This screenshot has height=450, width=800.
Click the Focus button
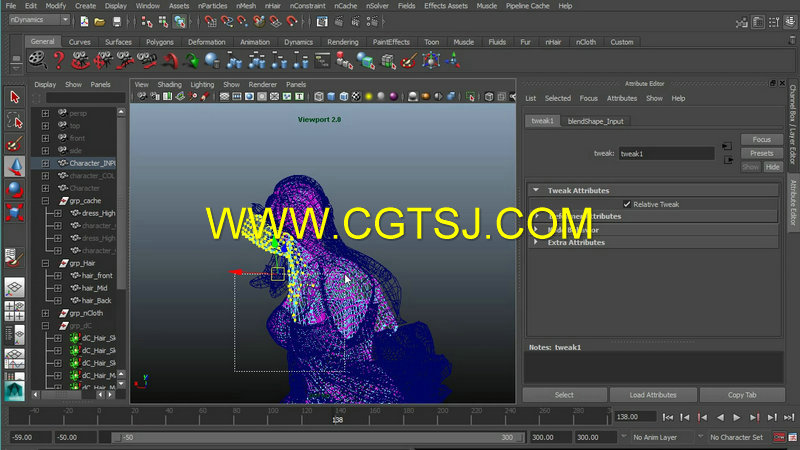[x=761, y=139]
